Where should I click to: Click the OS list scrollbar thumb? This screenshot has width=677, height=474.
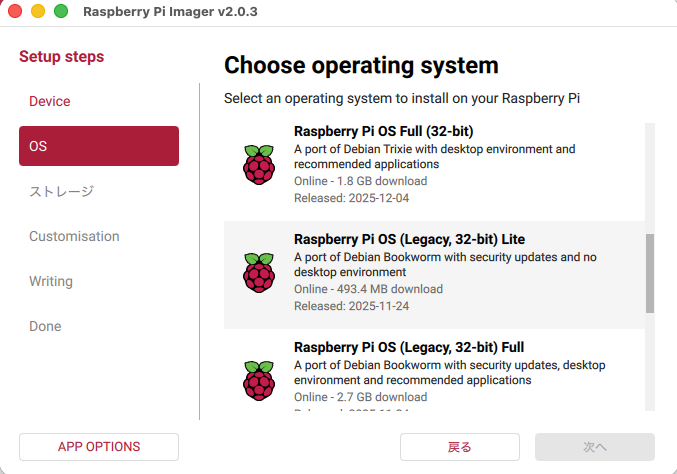(x=650, y=273)
